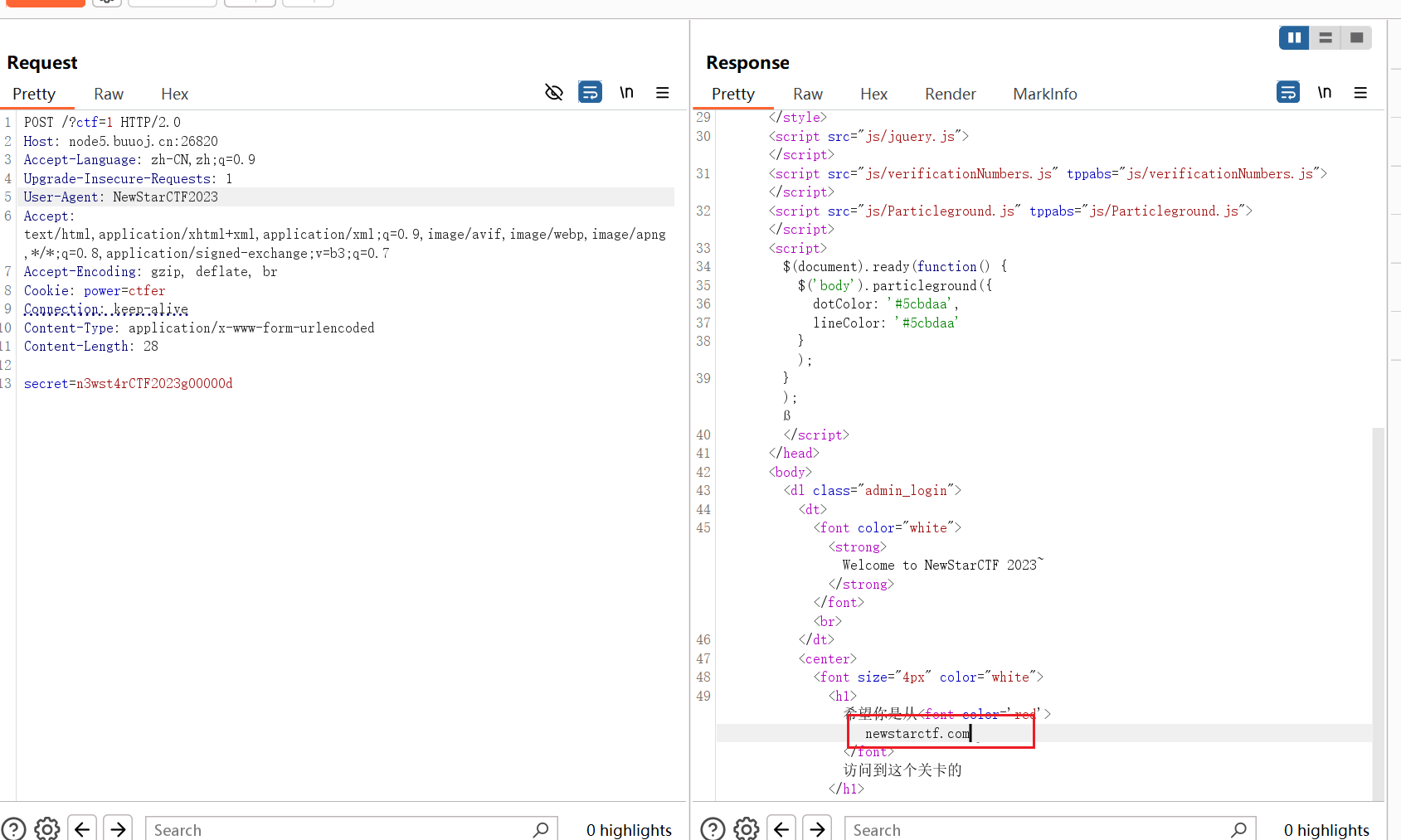Click the magnifier icon in Request search field
The image size is (1401, 840).
541,829
